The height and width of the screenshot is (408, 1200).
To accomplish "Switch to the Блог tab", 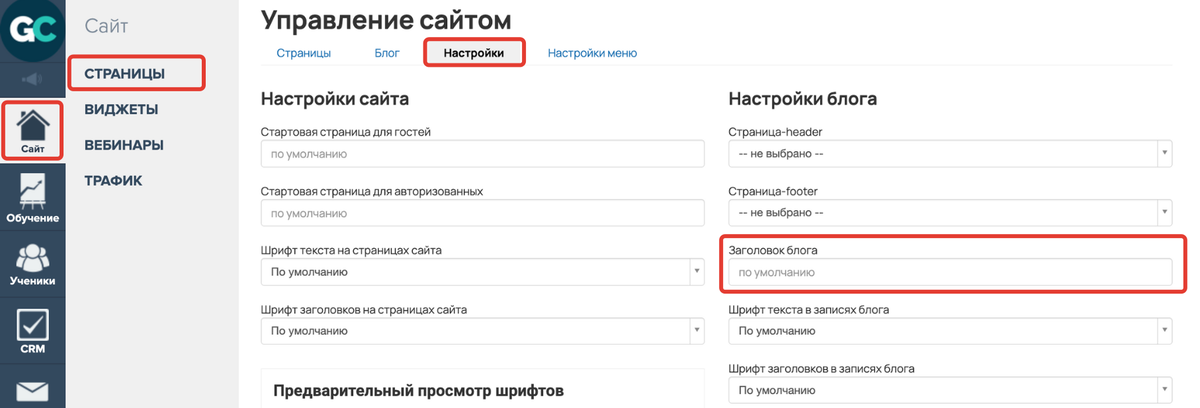I will (x=386, y=53).
